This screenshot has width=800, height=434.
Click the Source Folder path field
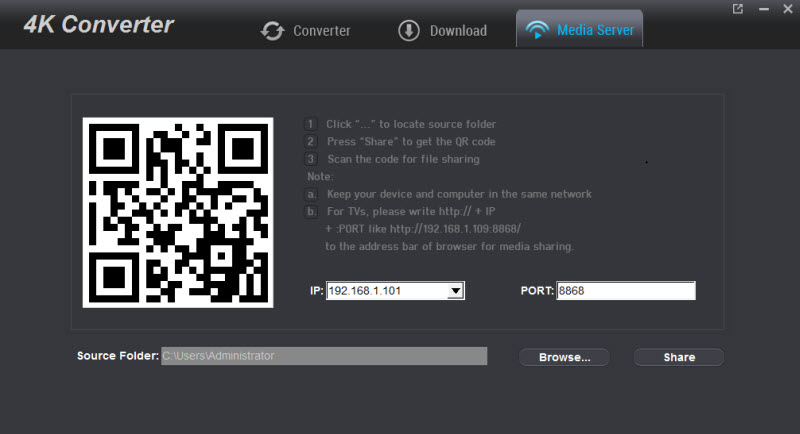pos(324,356)
